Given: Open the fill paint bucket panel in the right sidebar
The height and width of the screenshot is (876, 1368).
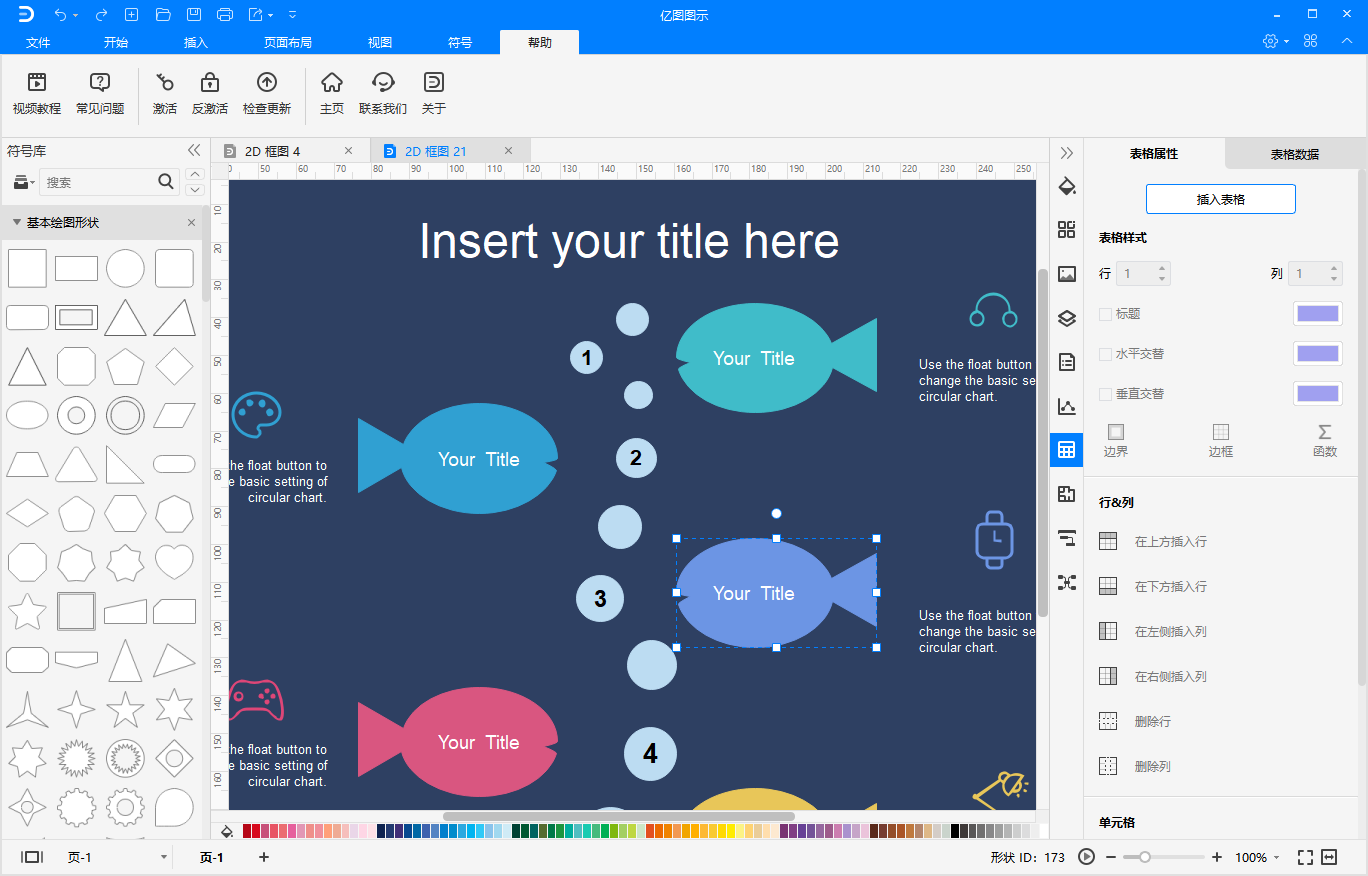Looking at the screenshot, I should click(x=1067, y=187).
